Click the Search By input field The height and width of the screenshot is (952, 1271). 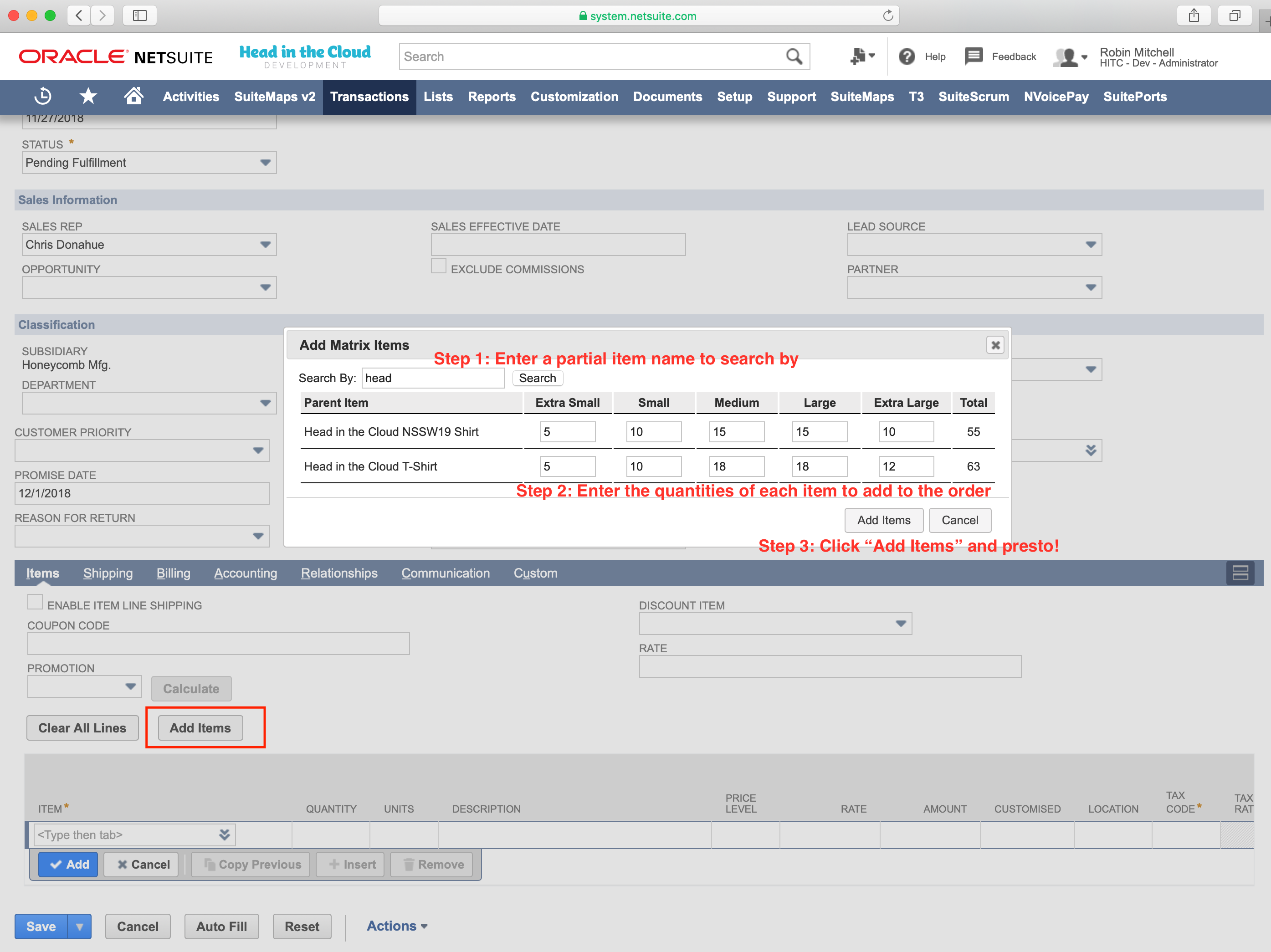(433, 378)
